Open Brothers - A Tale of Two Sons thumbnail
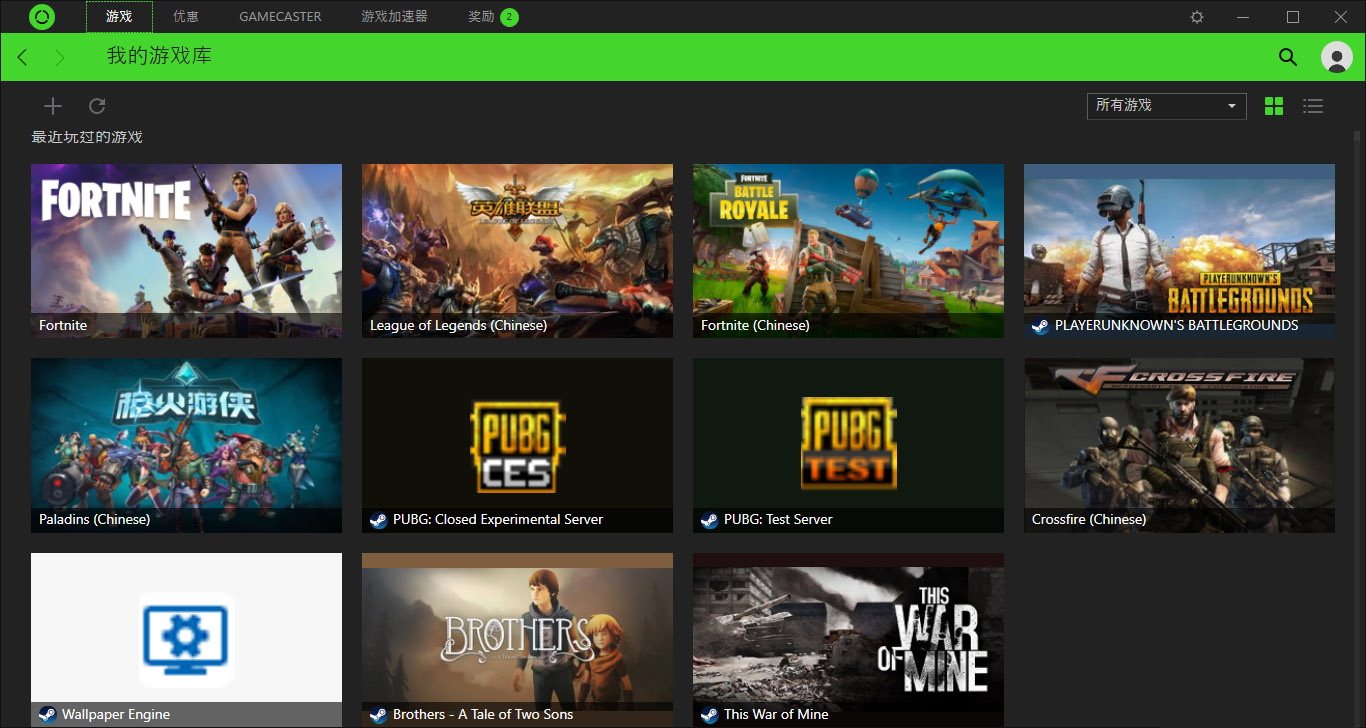 point(517,640)
